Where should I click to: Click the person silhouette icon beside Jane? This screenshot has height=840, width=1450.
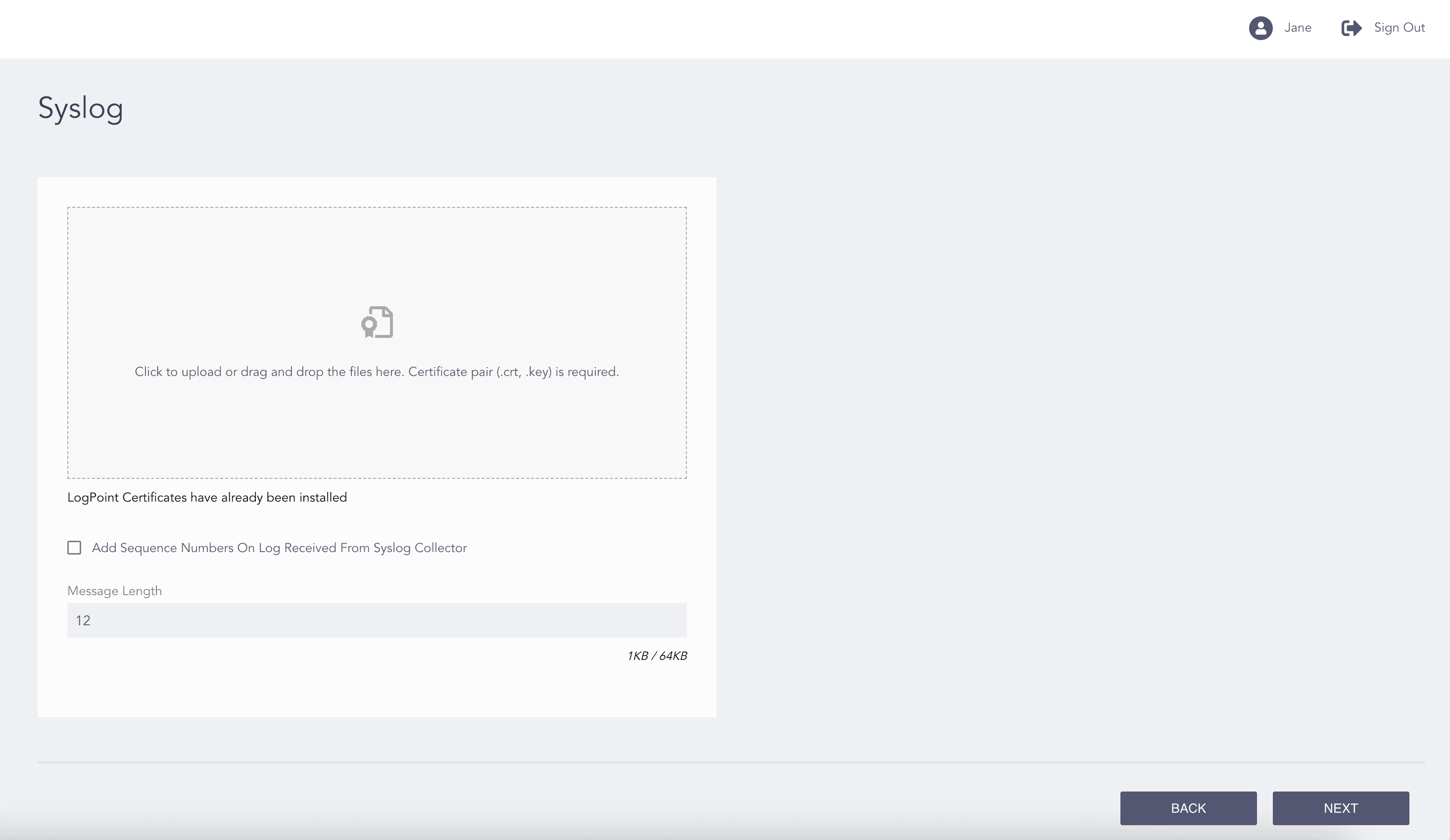pos(1260,28)
